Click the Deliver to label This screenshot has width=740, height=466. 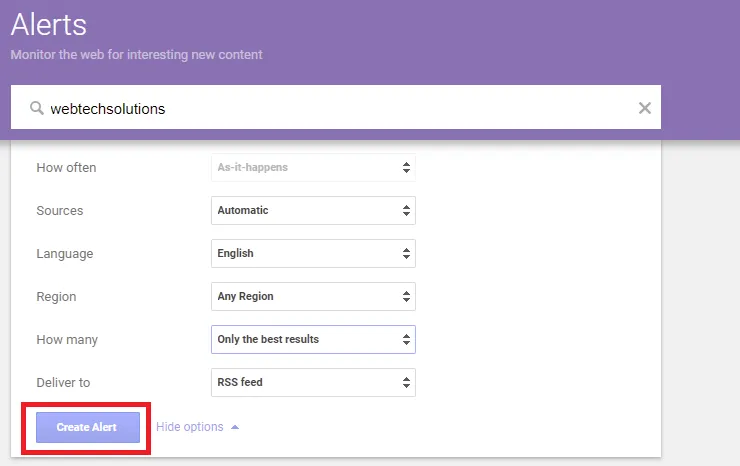63,382
